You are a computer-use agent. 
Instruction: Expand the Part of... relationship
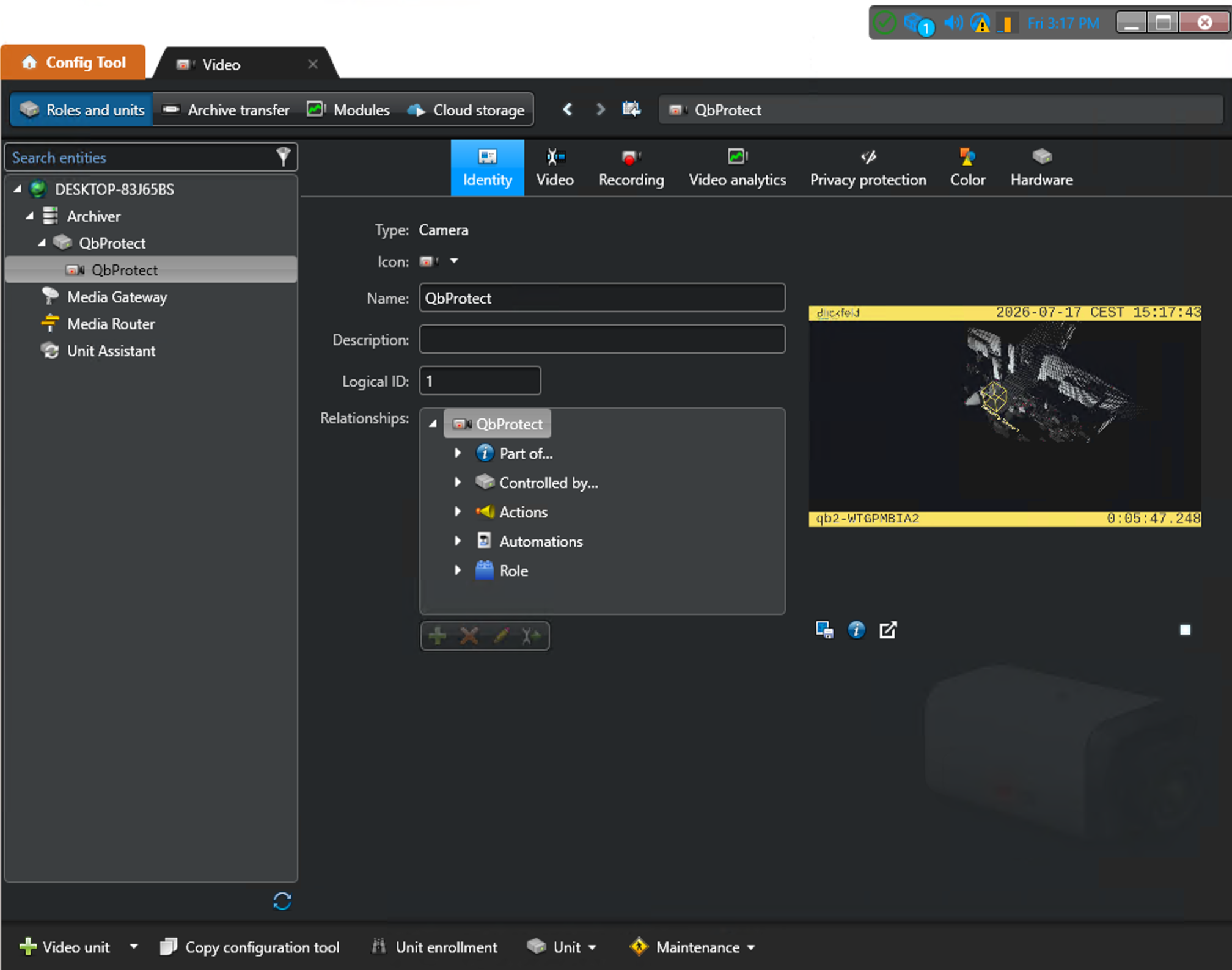(x=458, y=453)
